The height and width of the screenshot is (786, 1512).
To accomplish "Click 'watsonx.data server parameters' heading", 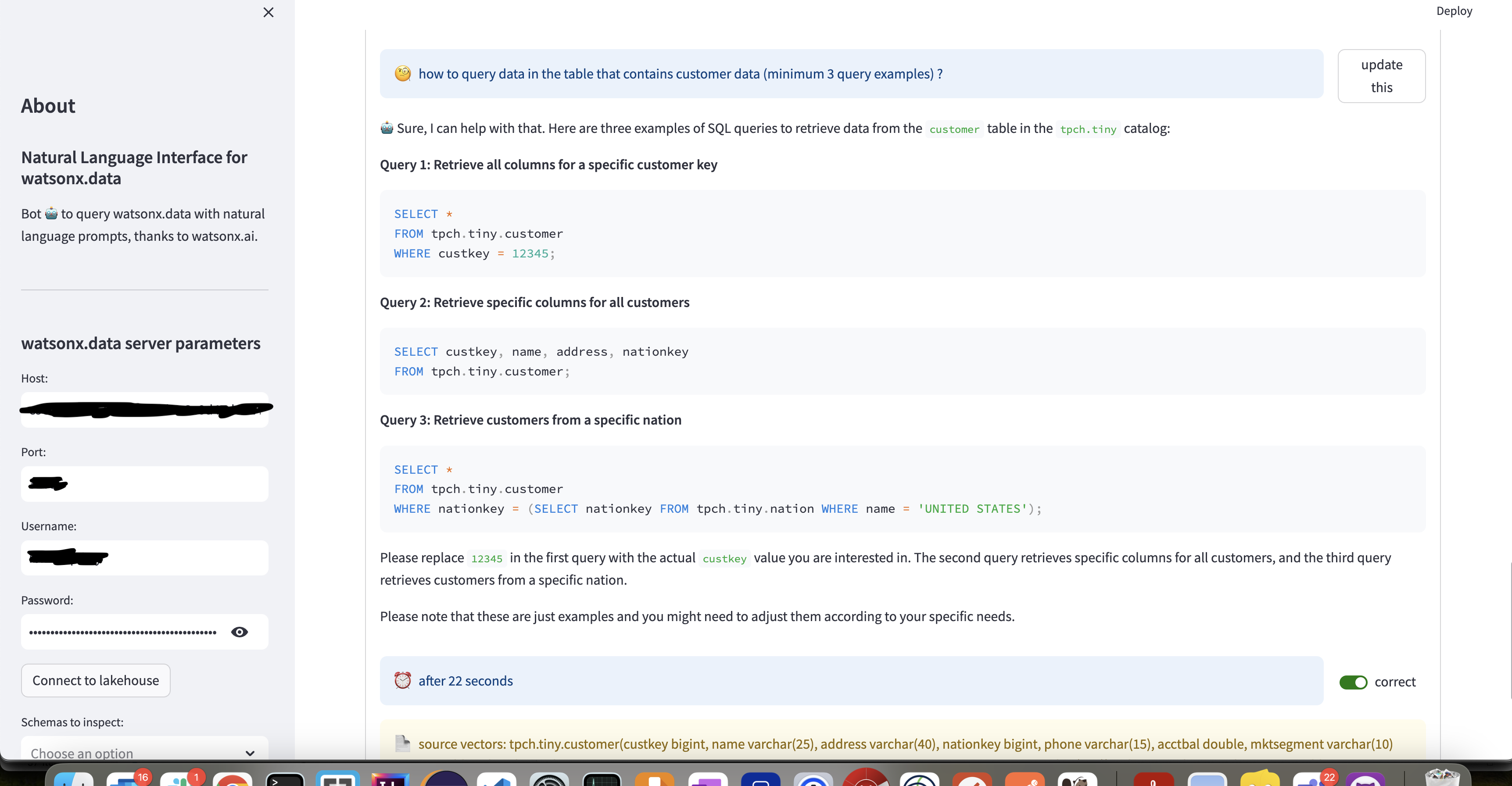I will 141,343.
